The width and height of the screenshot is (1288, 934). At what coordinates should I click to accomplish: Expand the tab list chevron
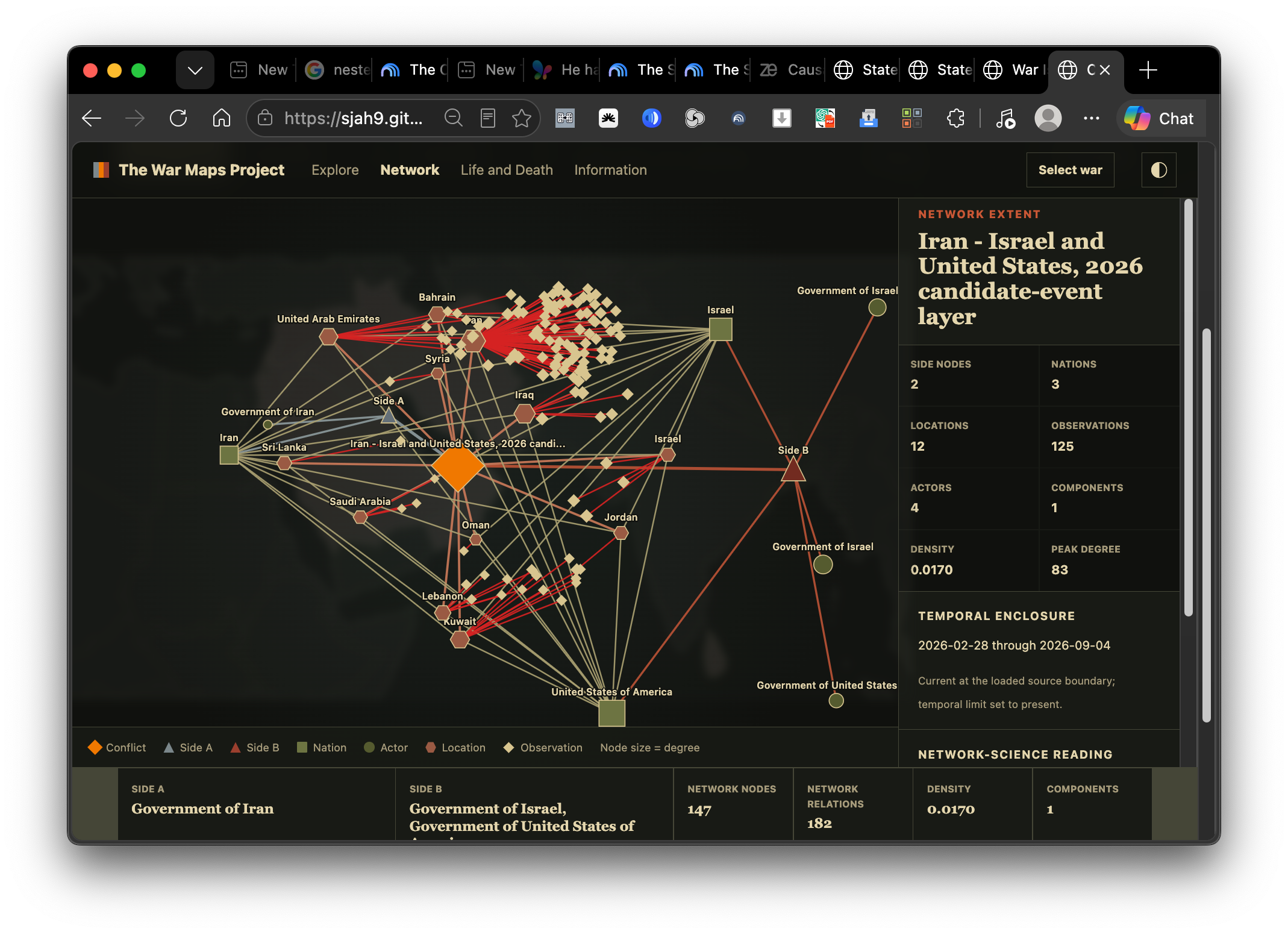(x=195, y=70)
